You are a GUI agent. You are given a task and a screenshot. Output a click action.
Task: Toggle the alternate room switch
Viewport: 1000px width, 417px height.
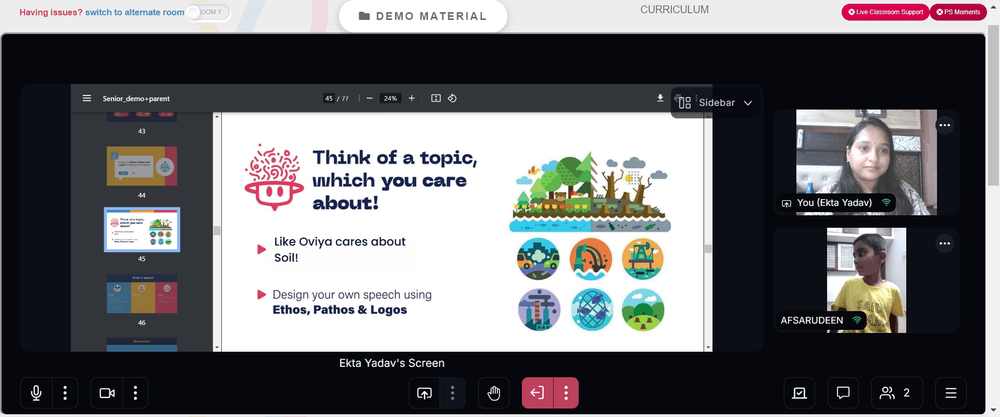[x=208, y=12]
